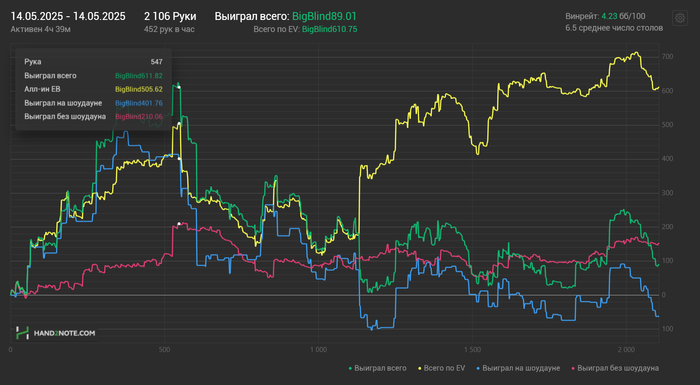Click tooltip row 'Рука 547'
The height and width of the screenshot is (385, 700).
93,62
